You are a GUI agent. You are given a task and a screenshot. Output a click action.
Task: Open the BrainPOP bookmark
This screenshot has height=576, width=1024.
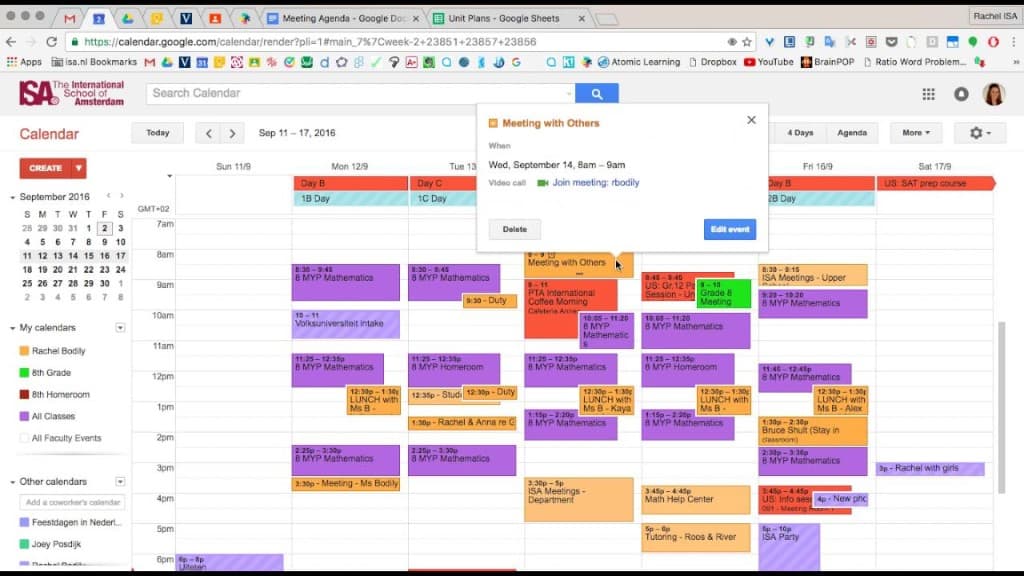(x=827, y=62)
